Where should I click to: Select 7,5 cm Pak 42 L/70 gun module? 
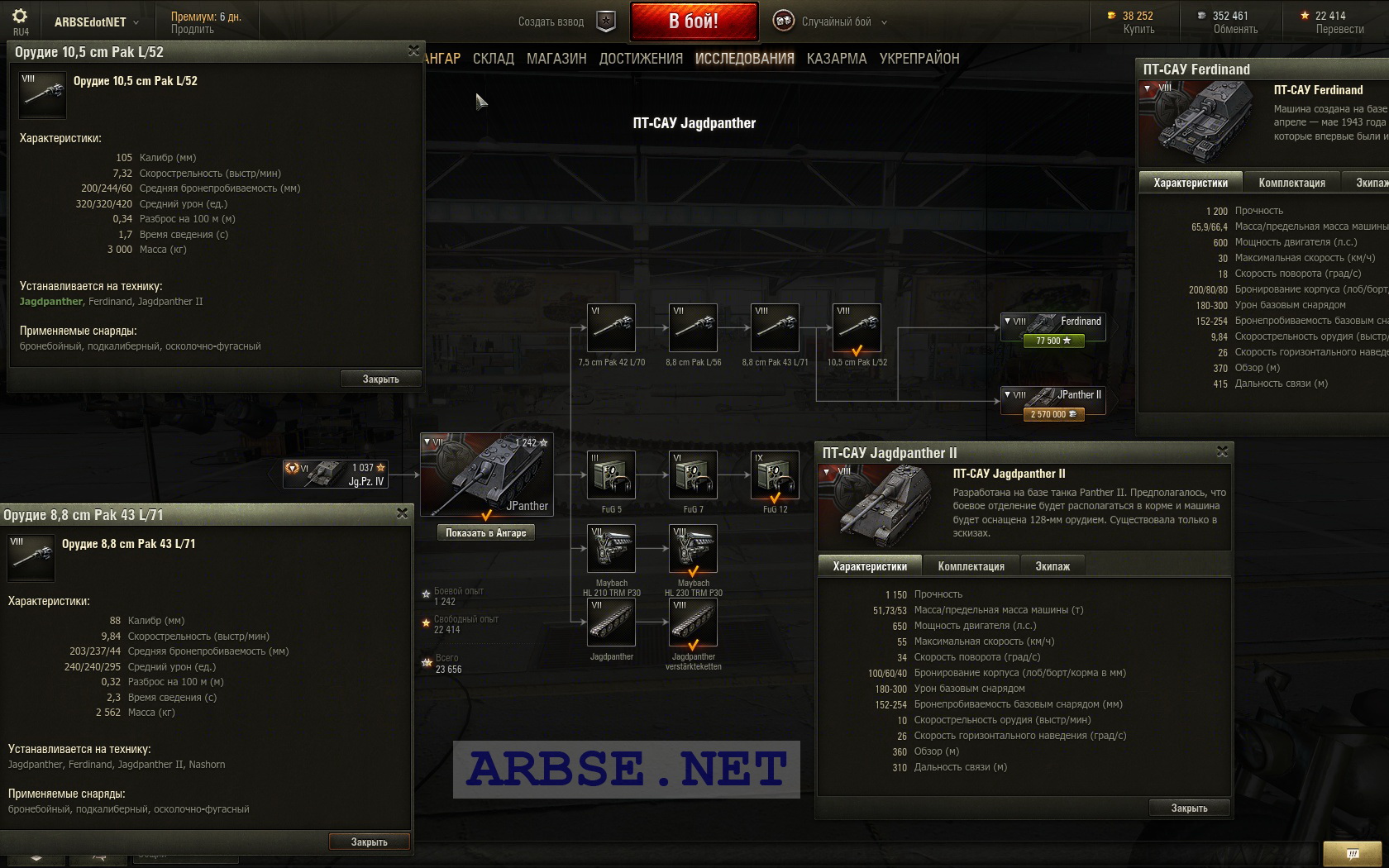click(611, 328)
